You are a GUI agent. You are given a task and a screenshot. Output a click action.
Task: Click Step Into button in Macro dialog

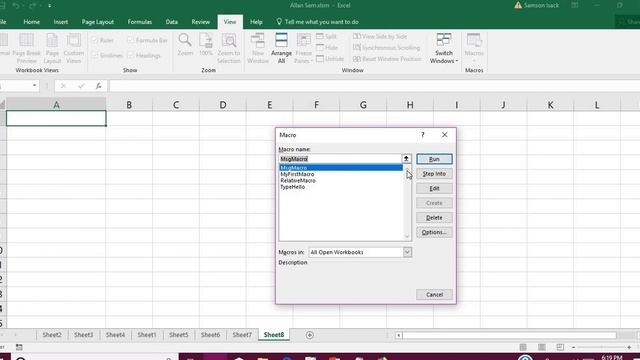point(434,174)
